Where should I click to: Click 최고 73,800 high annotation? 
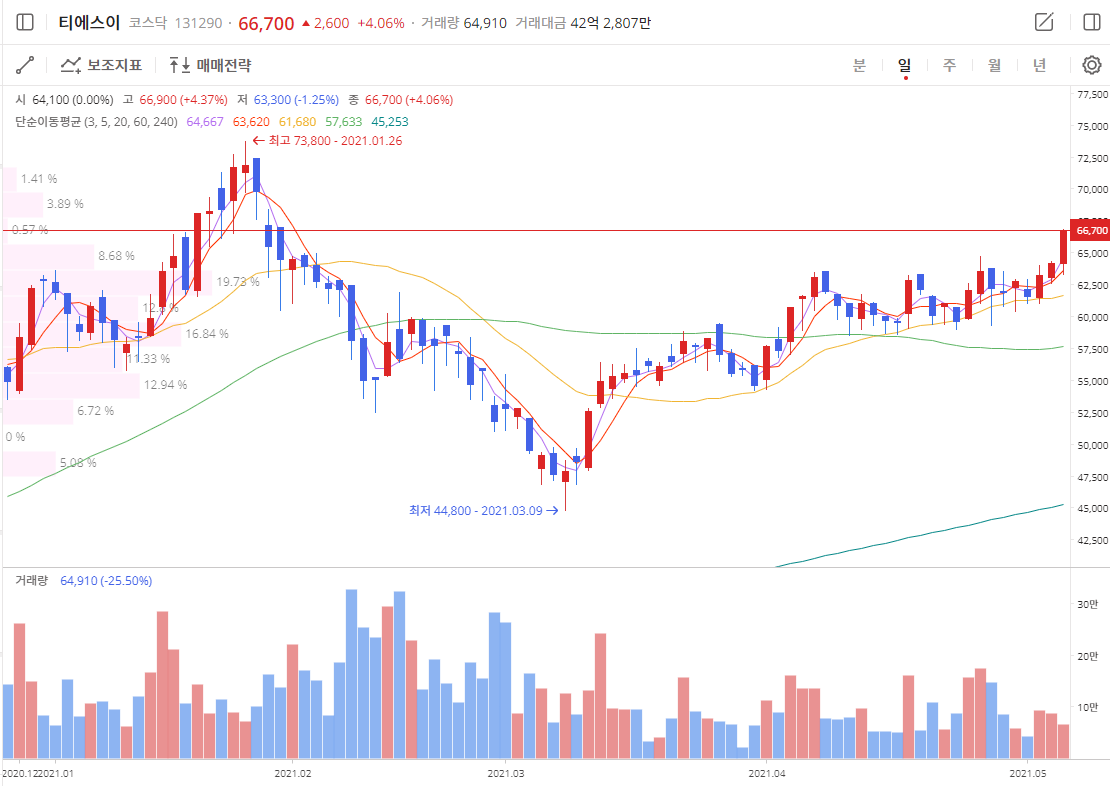tap(327, 141)
